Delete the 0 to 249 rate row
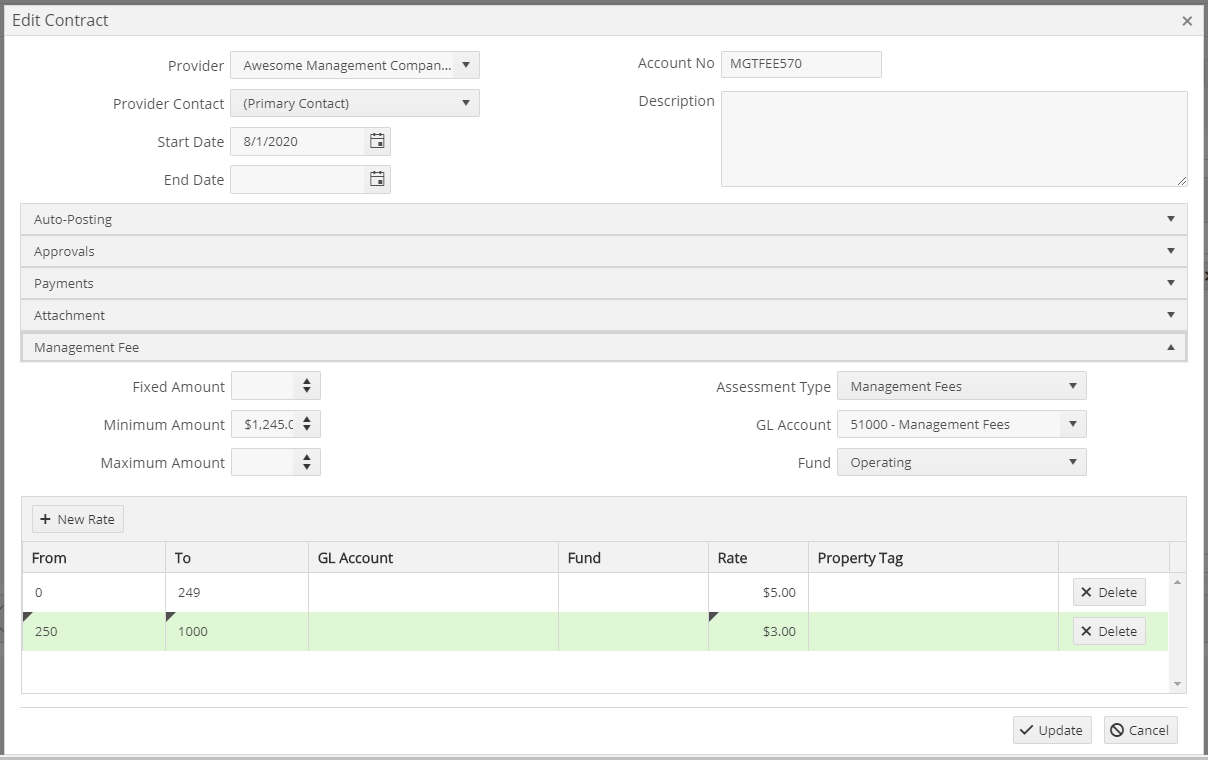 (1109, 592)
